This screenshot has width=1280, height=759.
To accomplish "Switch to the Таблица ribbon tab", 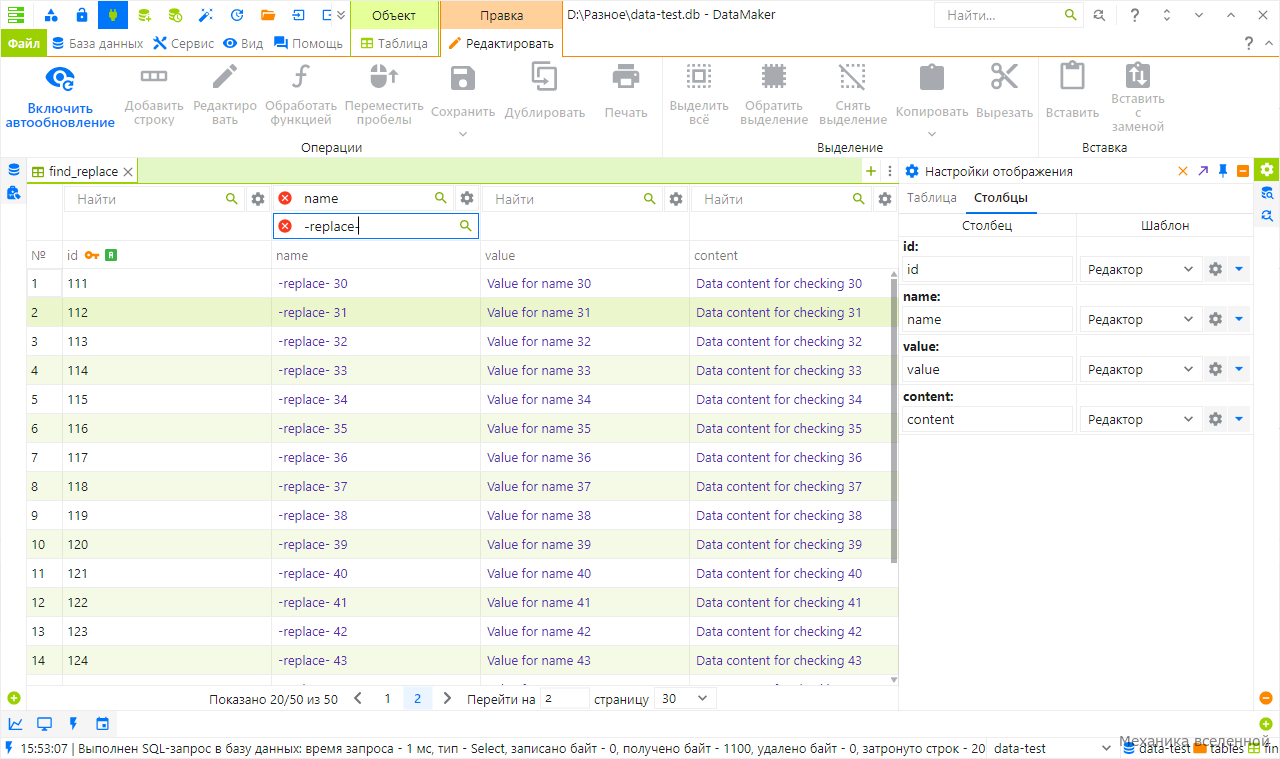I will [x=394, y=43].
